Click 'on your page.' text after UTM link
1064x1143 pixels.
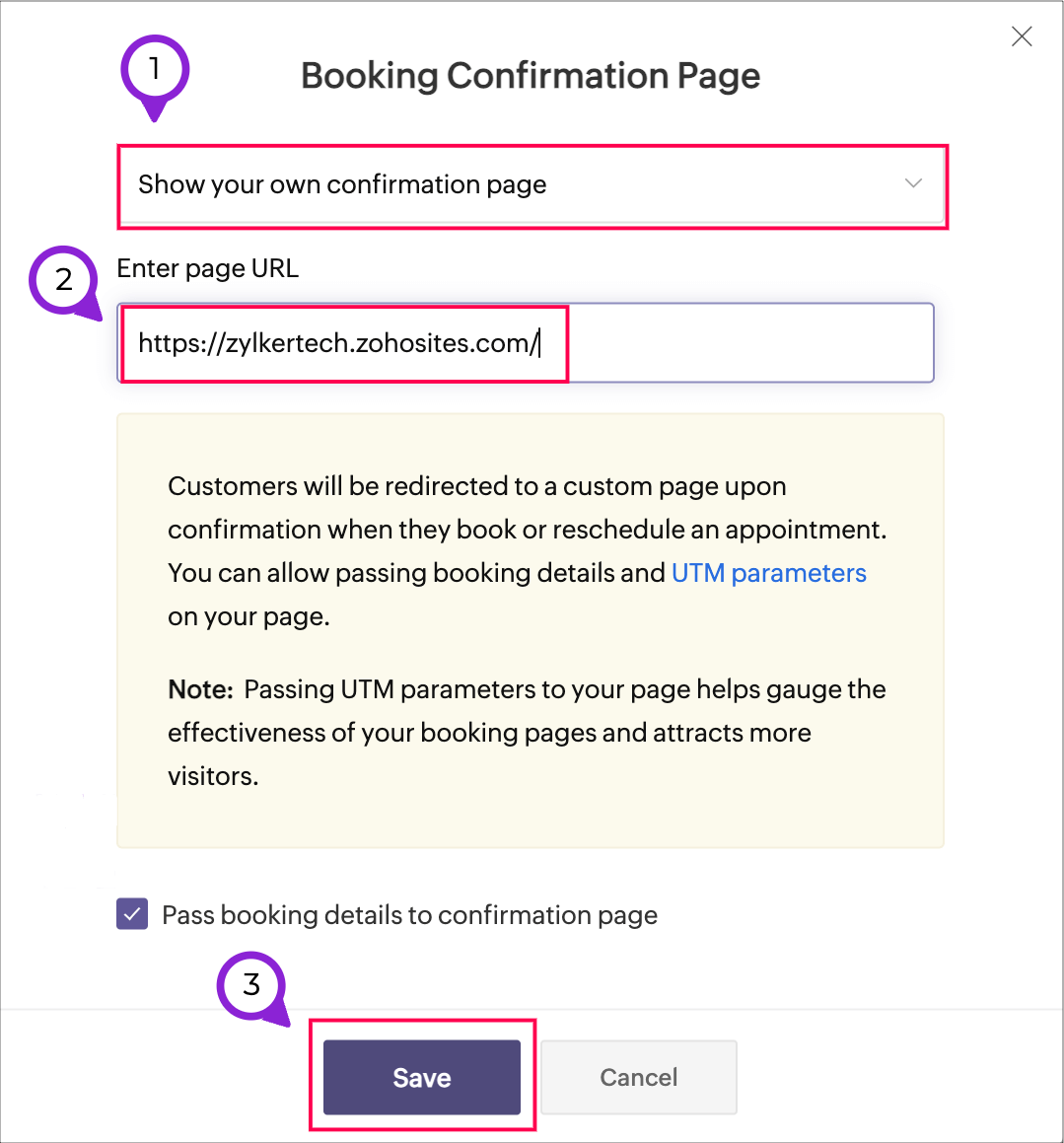point(248,616)
